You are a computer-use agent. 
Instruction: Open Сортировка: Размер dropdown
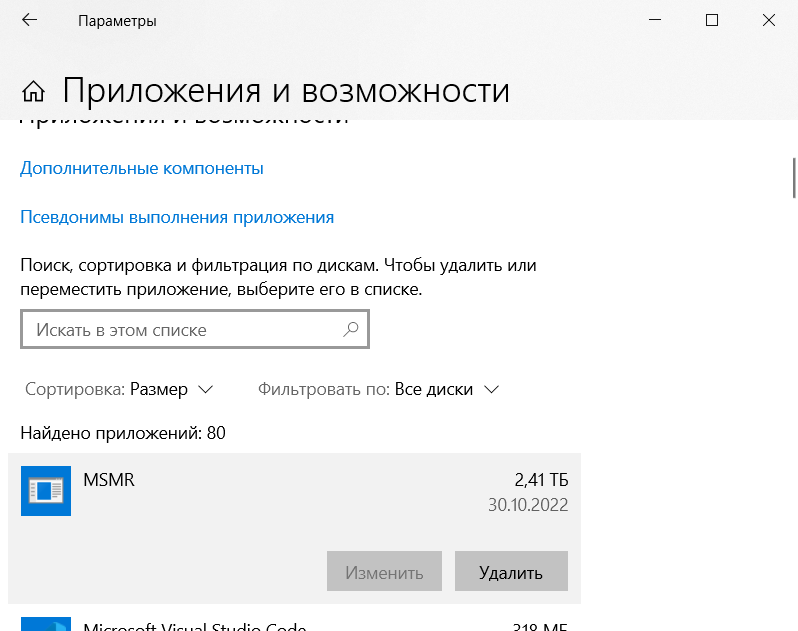pos(119,389)
